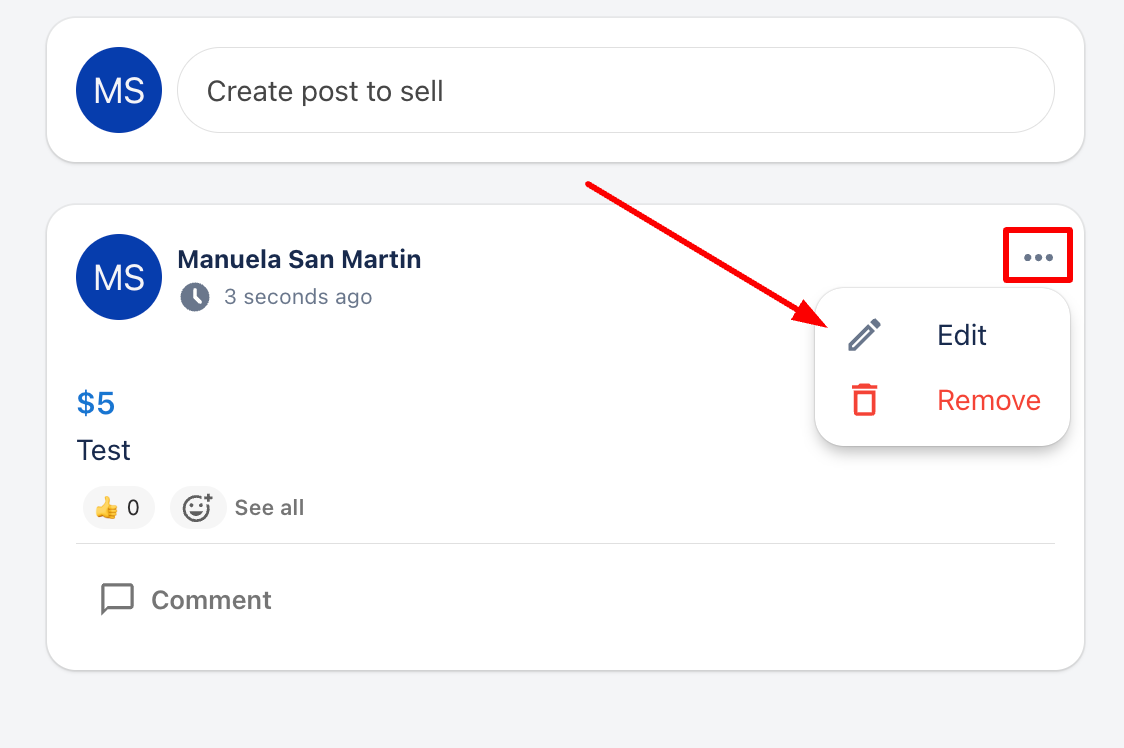Click the red trash can icon

click(x=864, y=400)
